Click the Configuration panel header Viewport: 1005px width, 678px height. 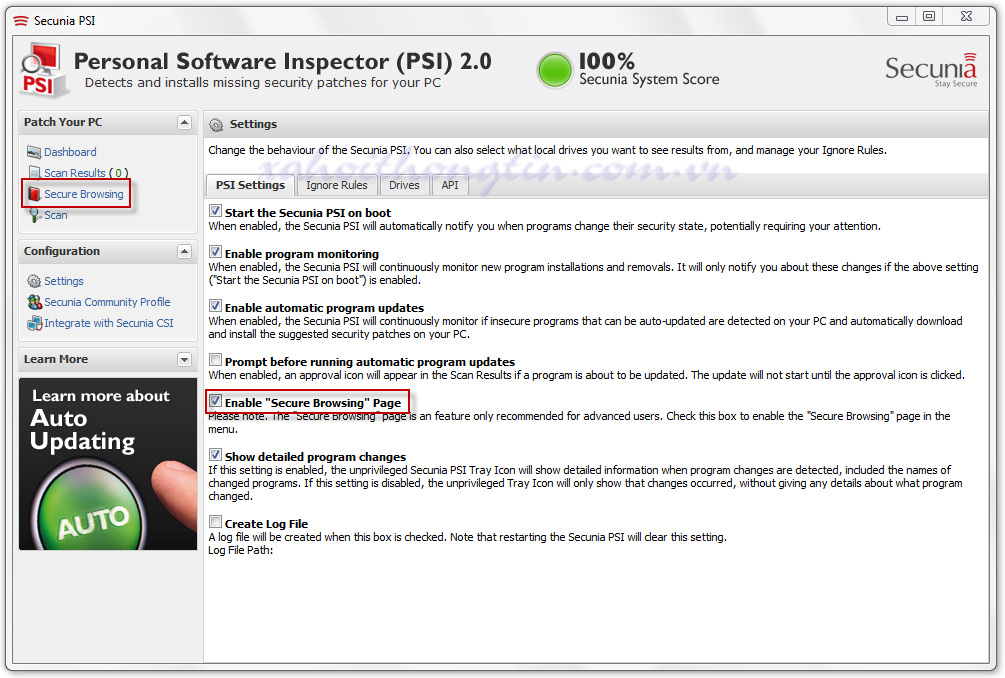[x=108, y=251]
